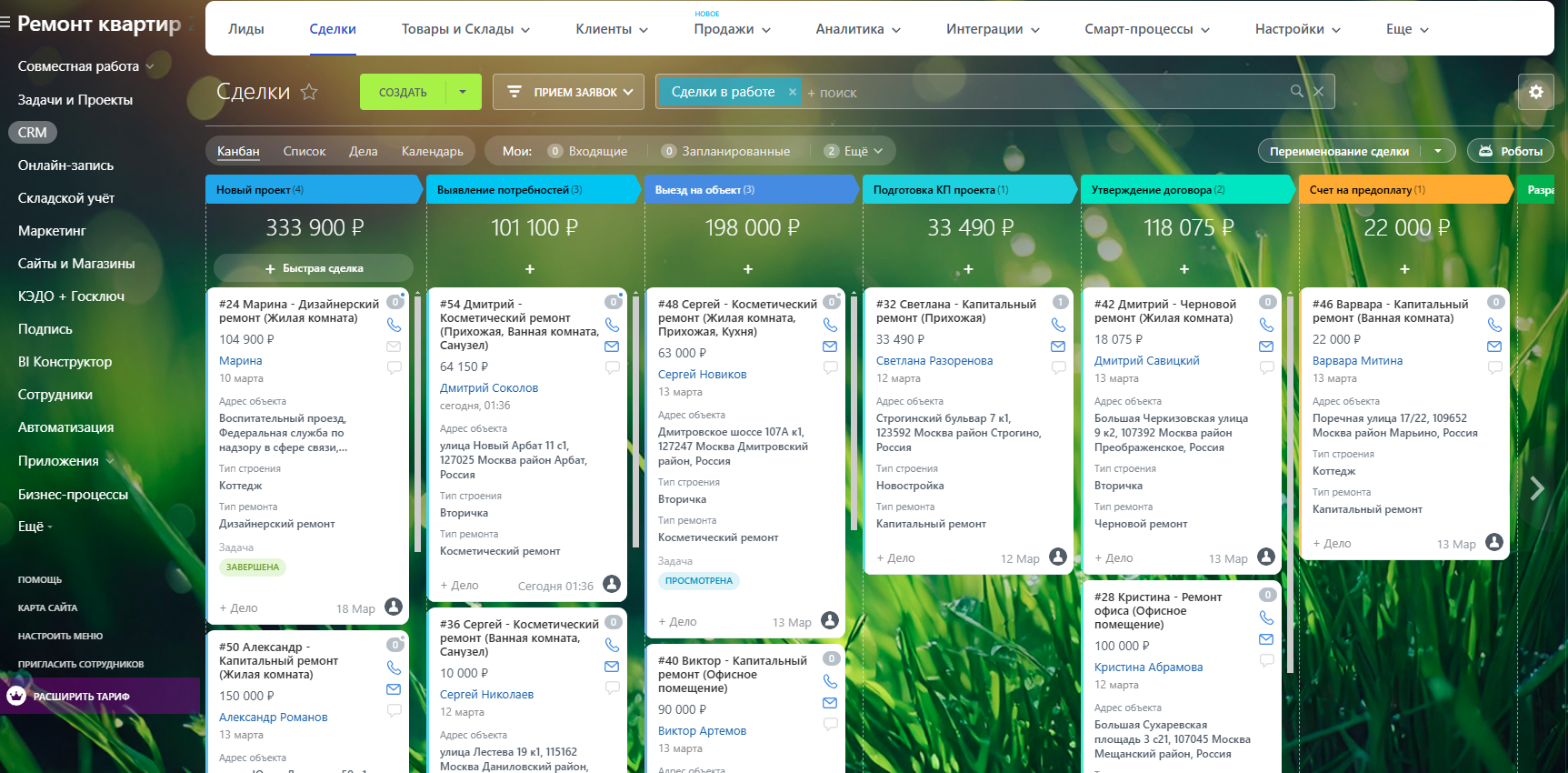Add deal in Счет на предоплату column plus
1568x773 pixels.
pos(1404,269)
